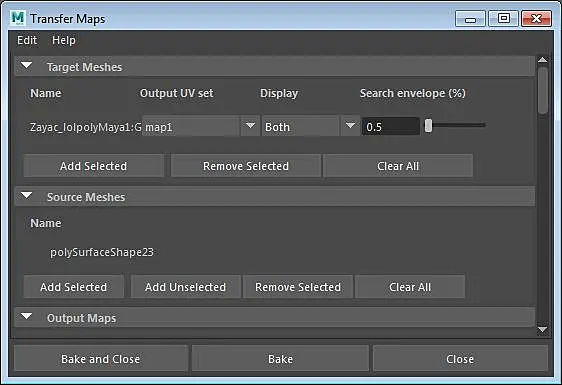Select polySurfaceShape23 in source list
This screenshot has width=562, height=385.
tap(102, 252)
